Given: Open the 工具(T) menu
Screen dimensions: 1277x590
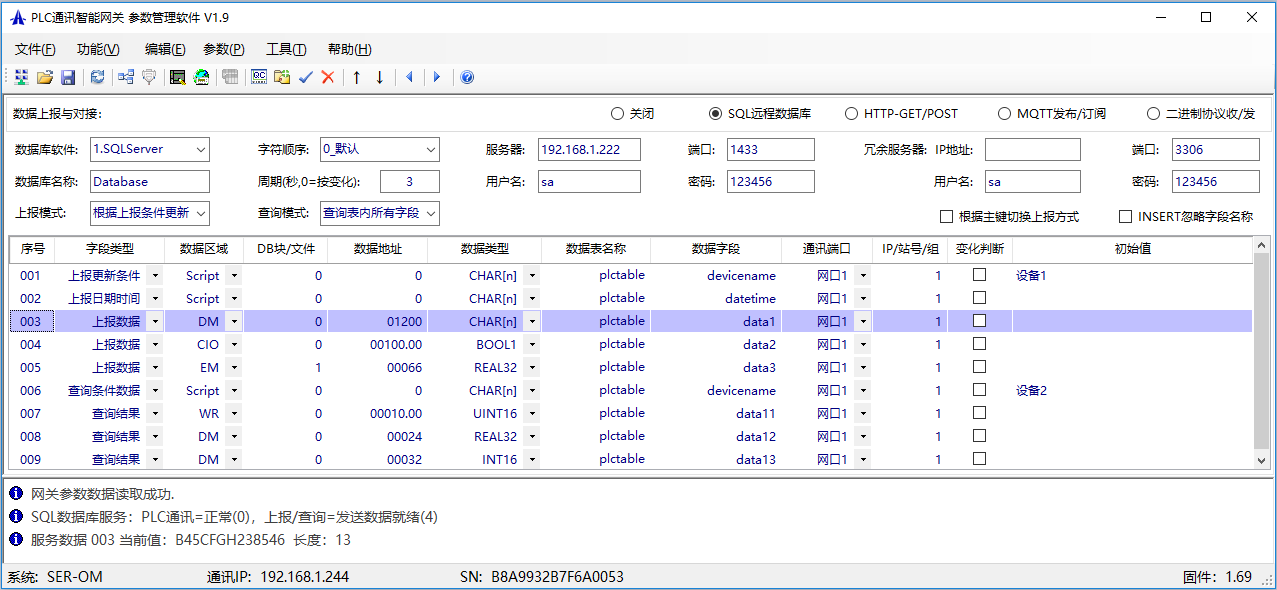Looking at the screenshot, I should 286,49.
